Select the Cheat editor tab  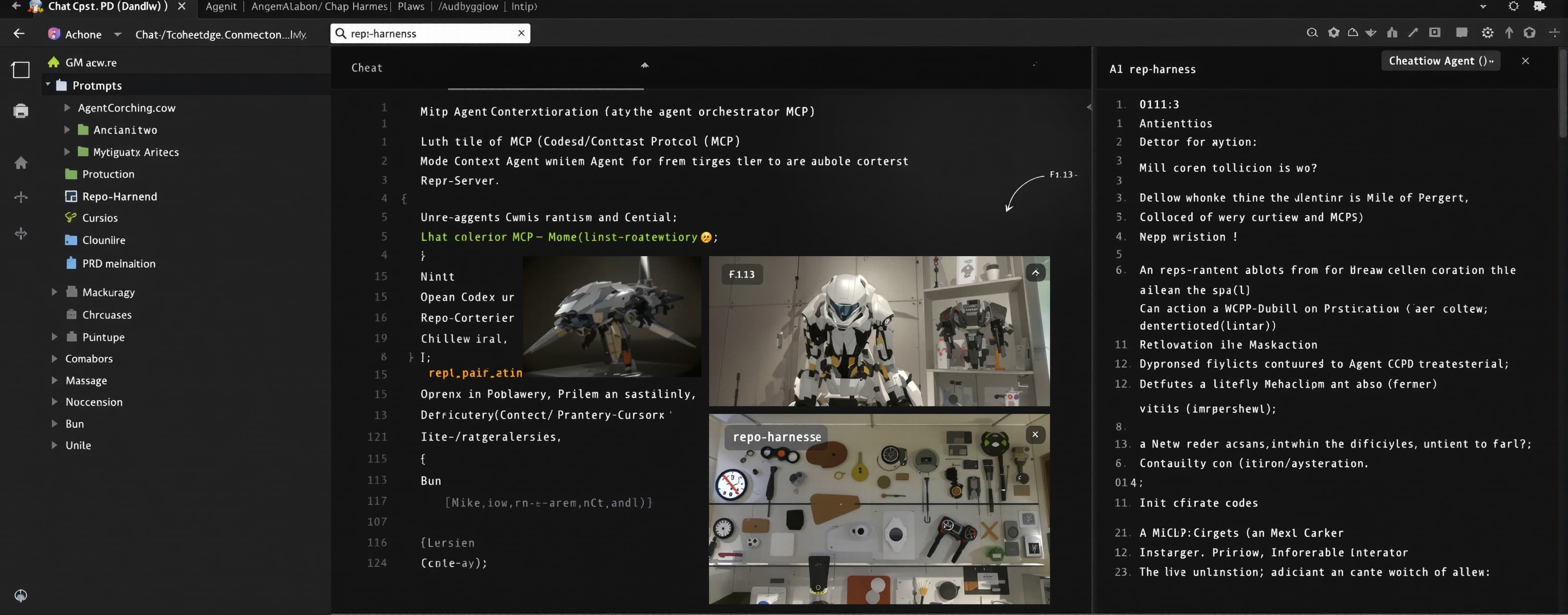point(367,68)
